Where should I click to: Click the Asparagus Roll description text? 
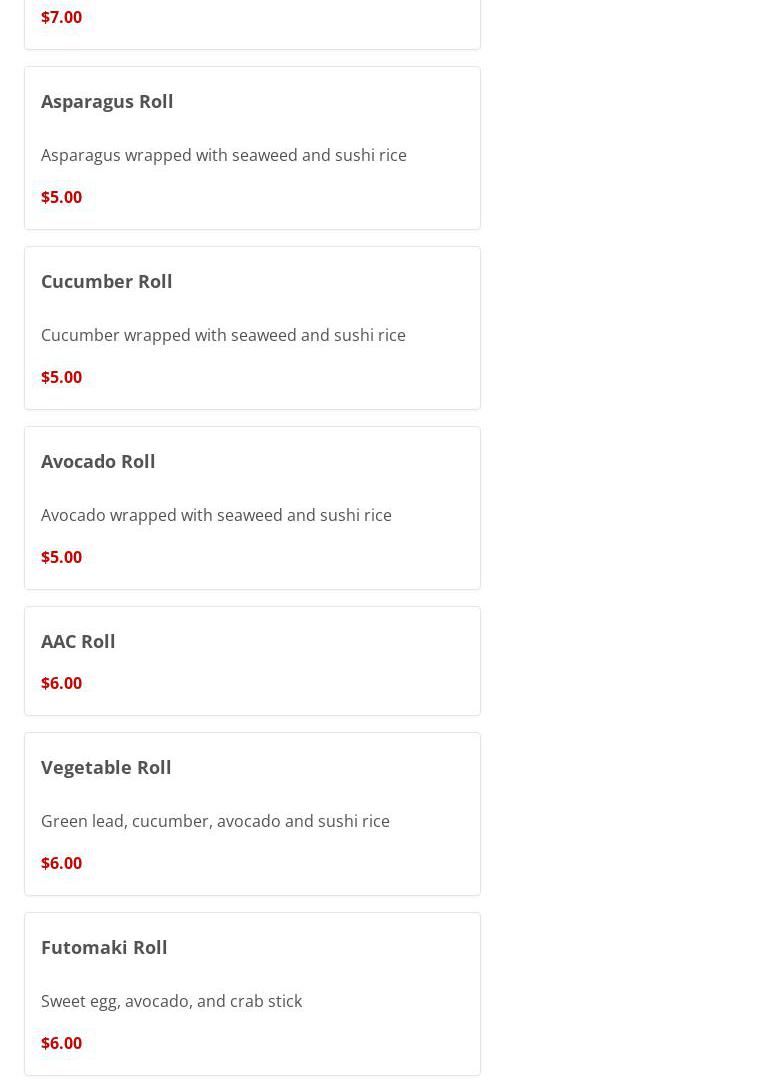223,155
